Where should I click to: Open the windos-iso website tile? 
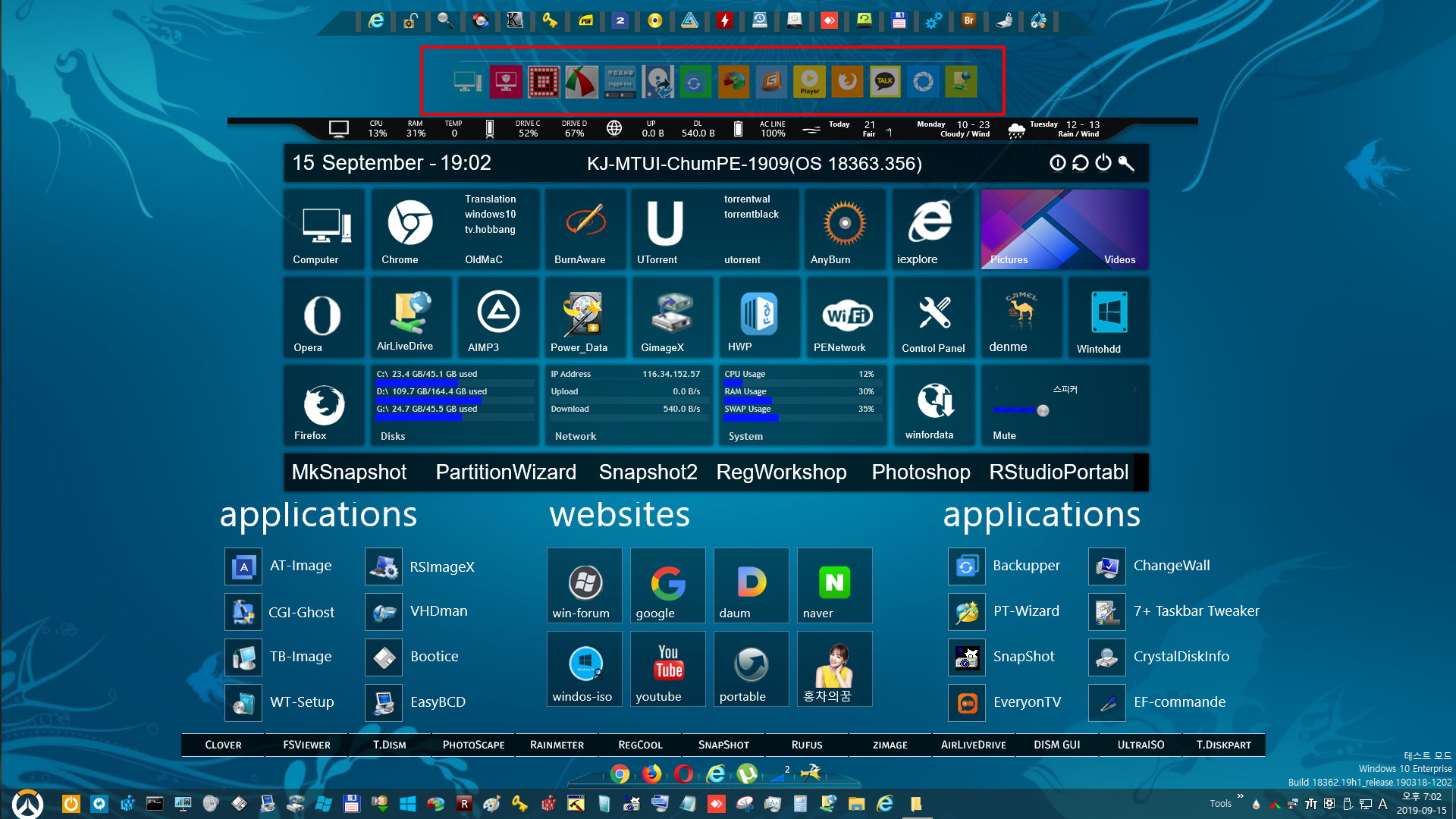tap(585, 669)
